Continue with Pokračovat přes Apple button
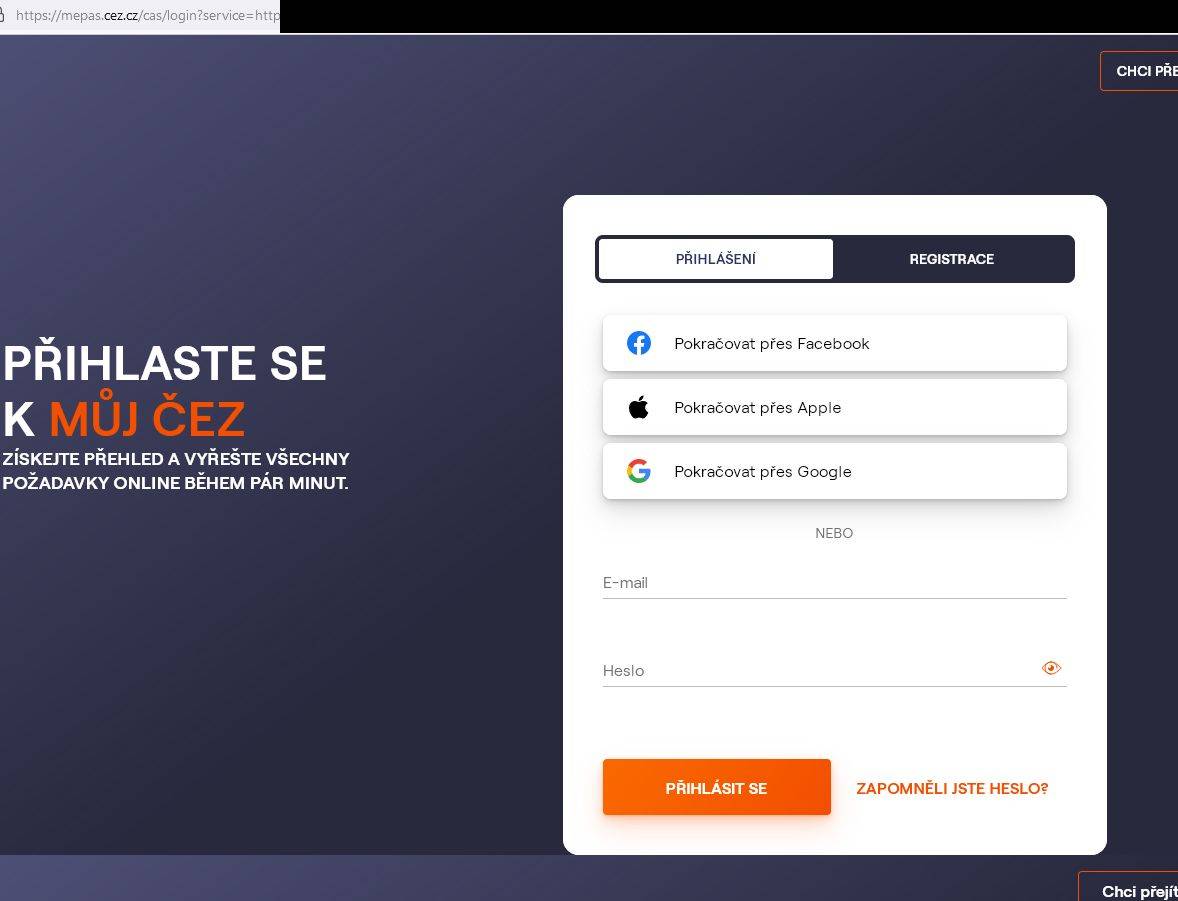Viewport: 1178px width, 901px height. tap(835, 407)
